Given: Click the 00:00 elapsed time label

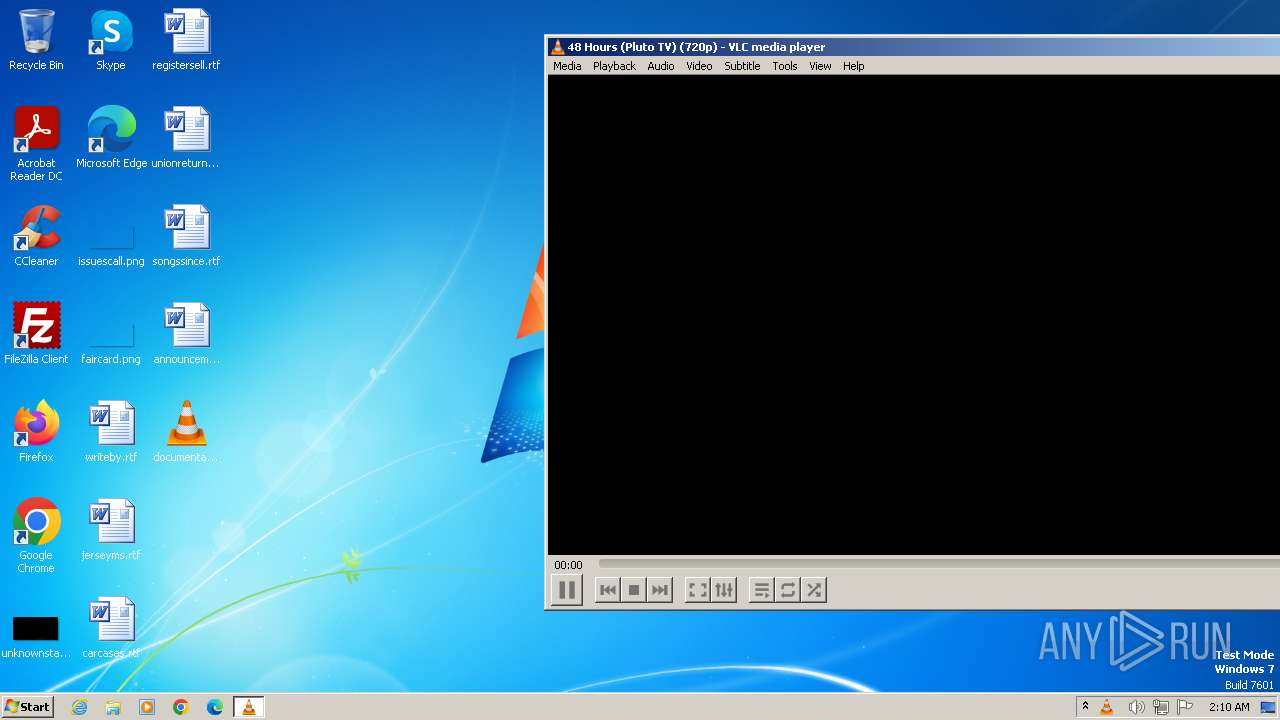Looking at the screenshot, I should [568, 565].
